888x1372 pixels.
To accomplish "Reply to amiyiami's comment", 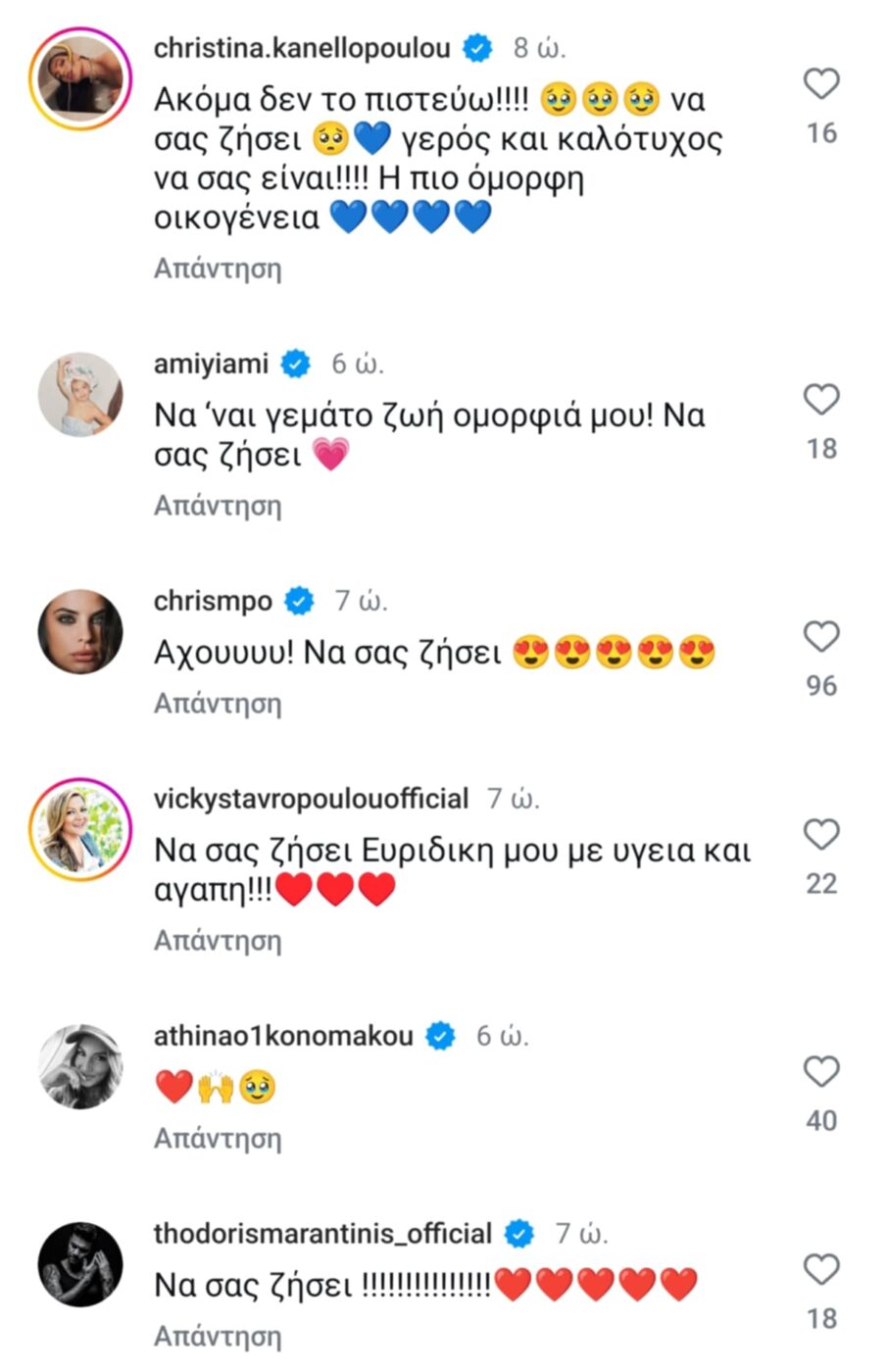I will [218, 506].
